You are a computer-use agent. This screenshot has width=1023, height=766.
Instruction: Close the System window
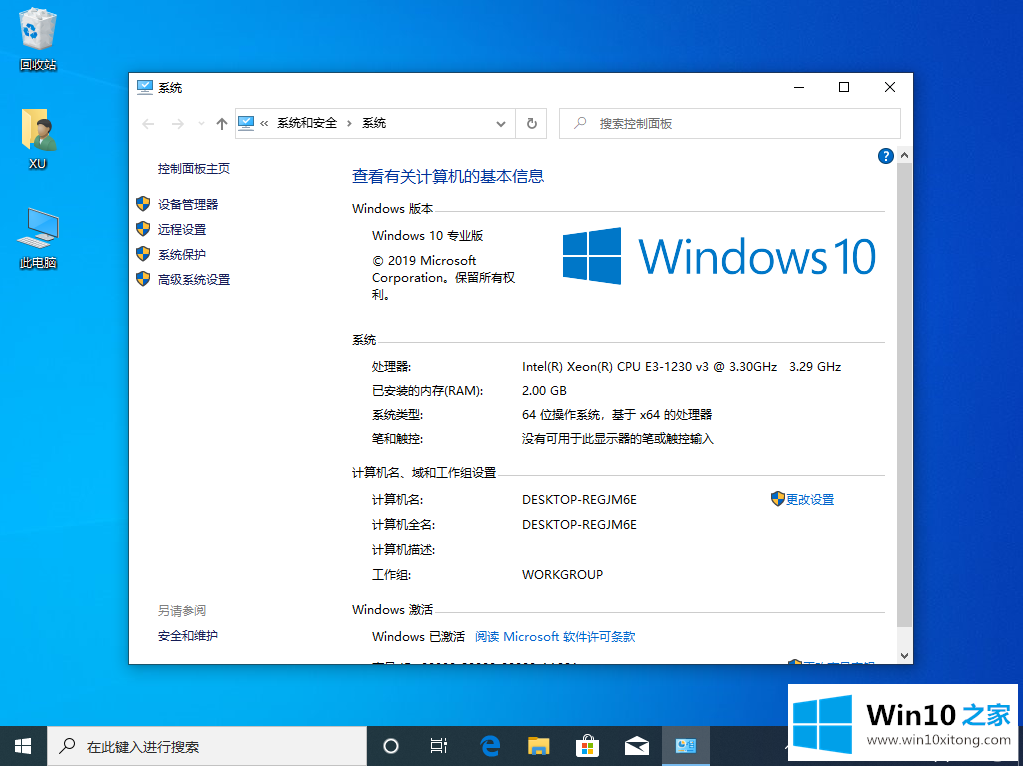point(889,87)
